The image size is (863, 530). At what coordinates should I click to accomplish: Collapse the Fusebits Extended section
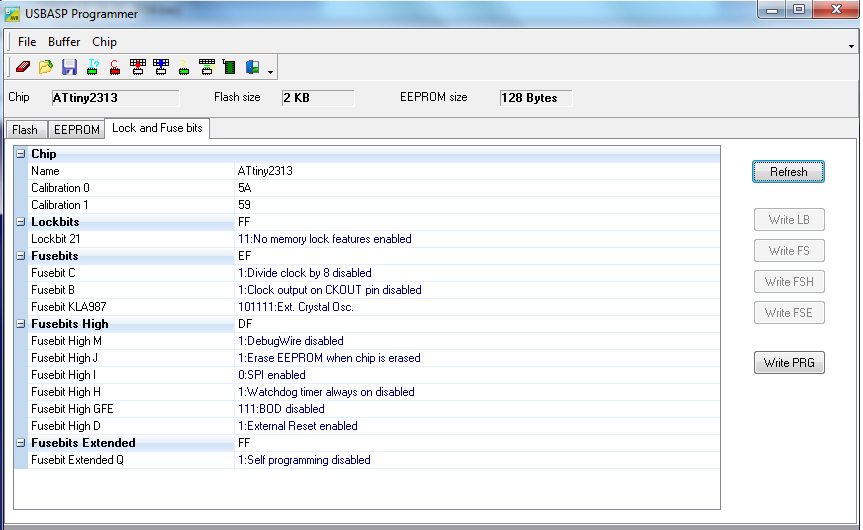(21, 443)
